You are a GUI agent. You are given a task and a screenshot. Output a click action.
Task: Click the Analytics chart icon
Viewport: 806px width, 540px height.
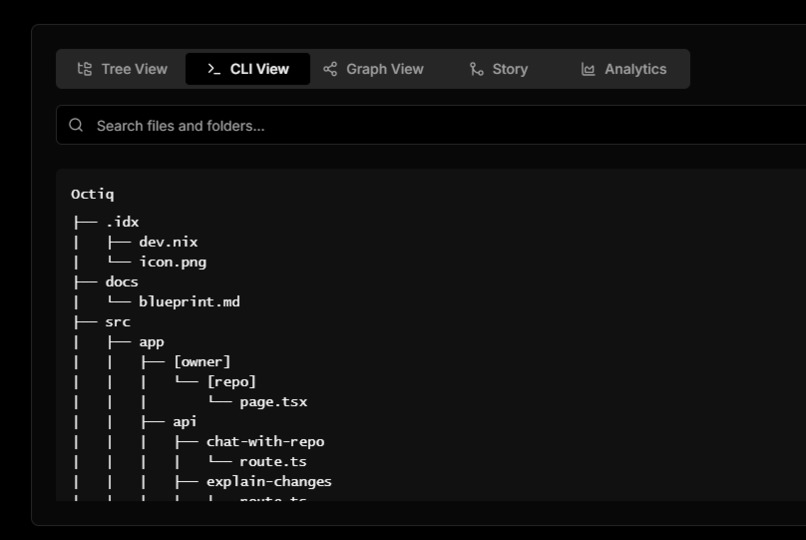point(588,69)
